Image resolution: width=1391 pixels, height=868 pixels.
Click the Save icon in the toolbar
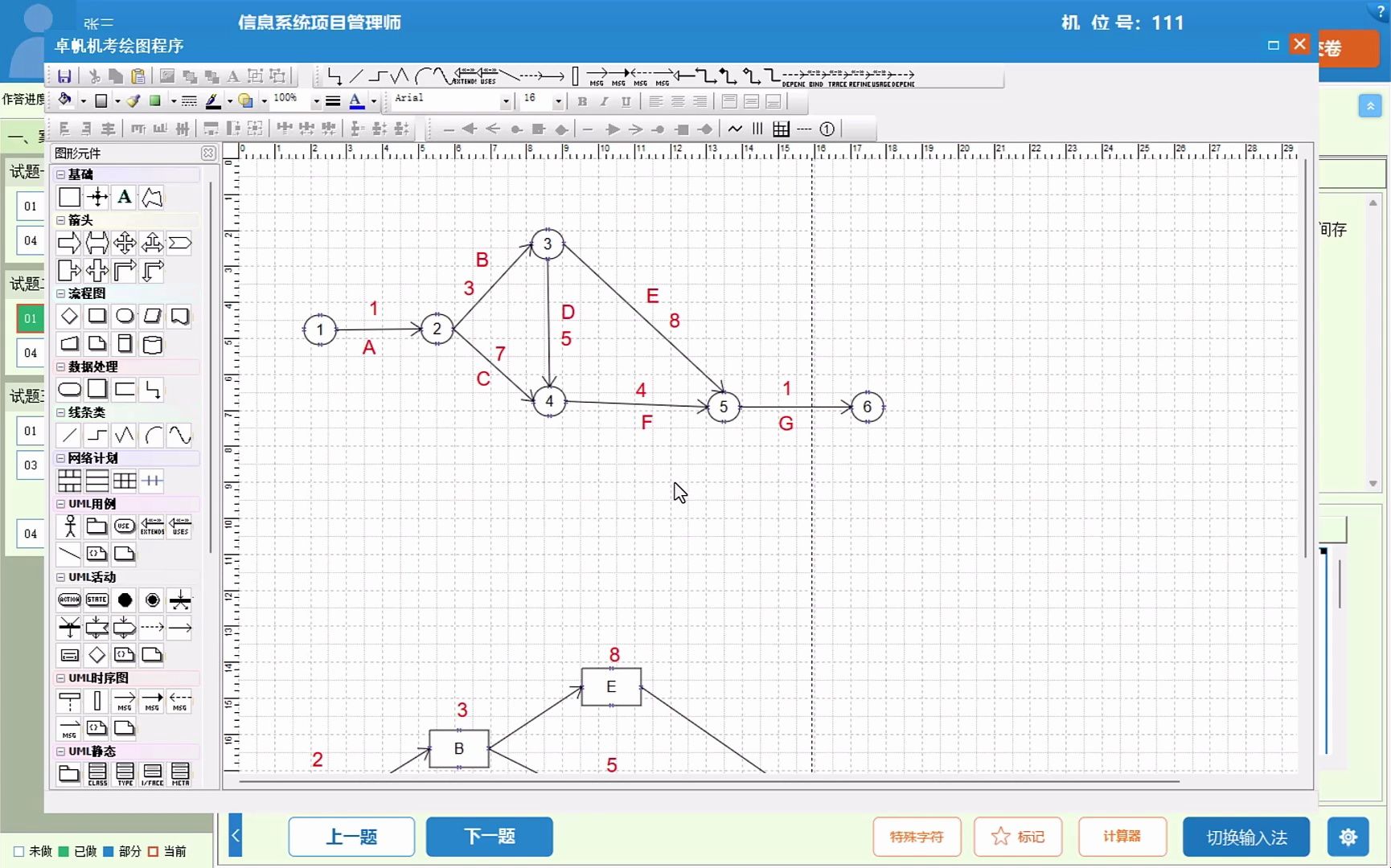[x=64, y=76]
